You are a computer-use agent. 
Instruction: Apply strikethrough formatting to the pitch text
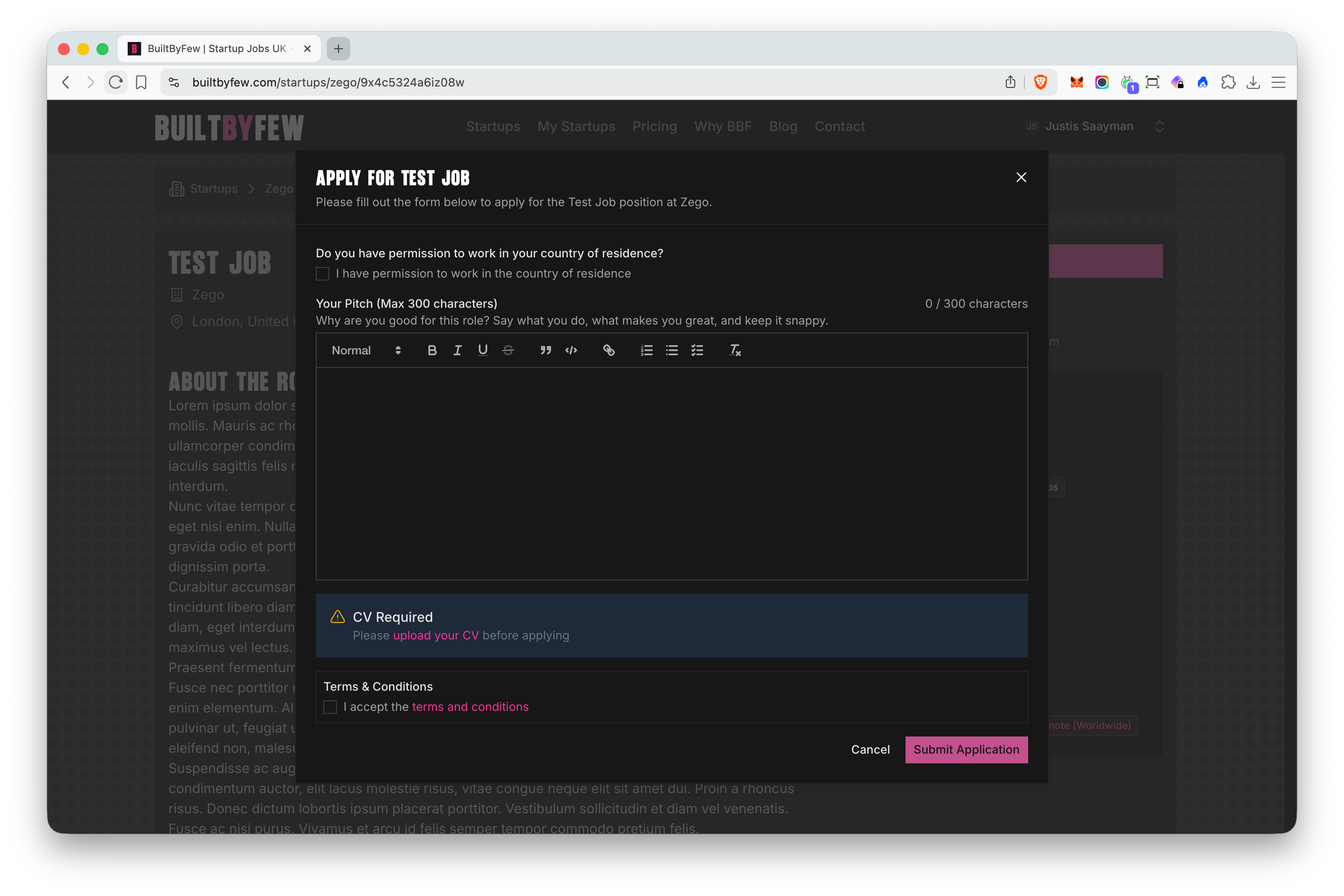click(x=508, y=350)
